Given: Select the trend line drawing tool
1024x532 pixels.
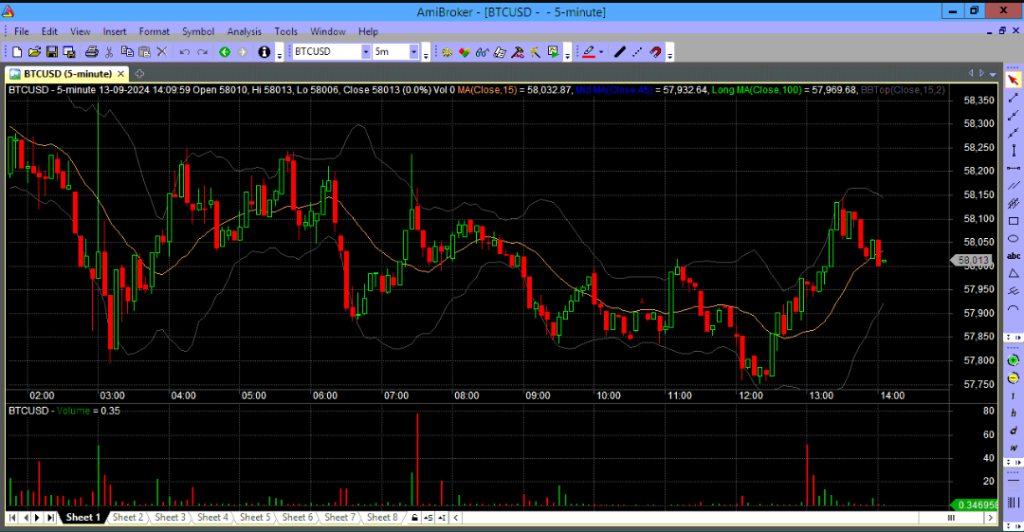Looking at the screenshot, I should 1013,98.
